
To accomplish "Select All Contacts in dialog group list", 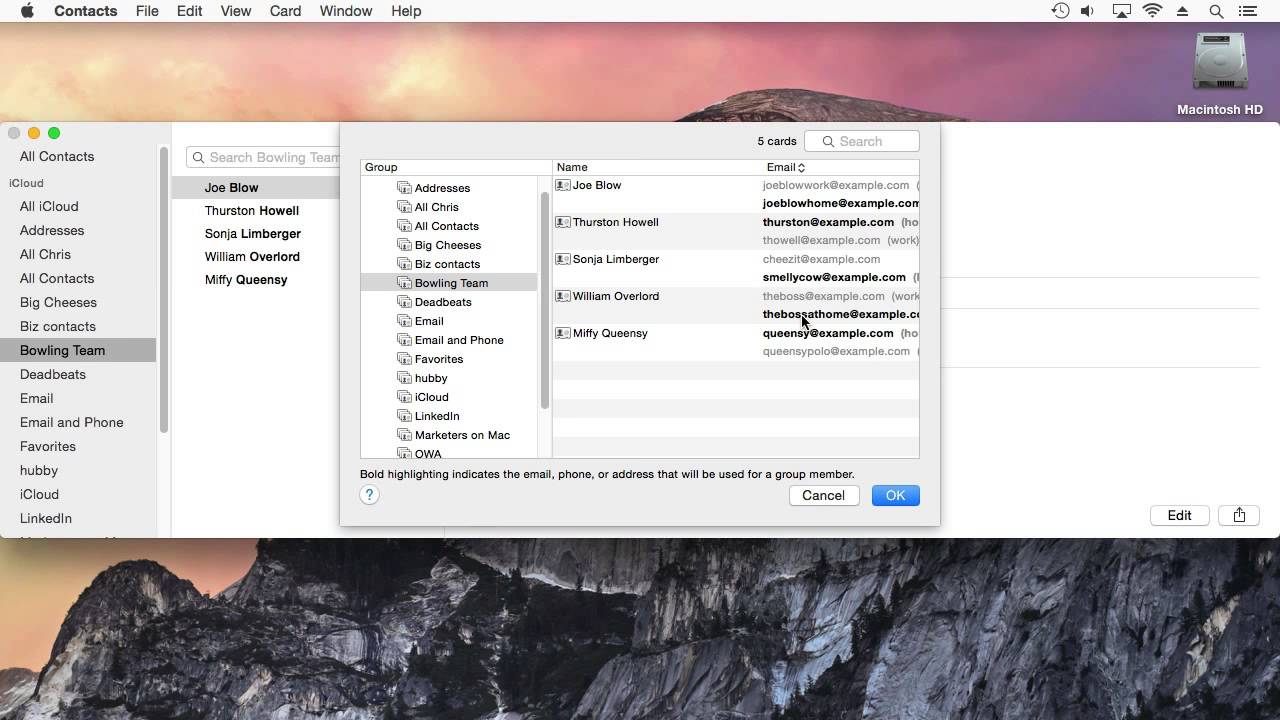I will [449, 226].
